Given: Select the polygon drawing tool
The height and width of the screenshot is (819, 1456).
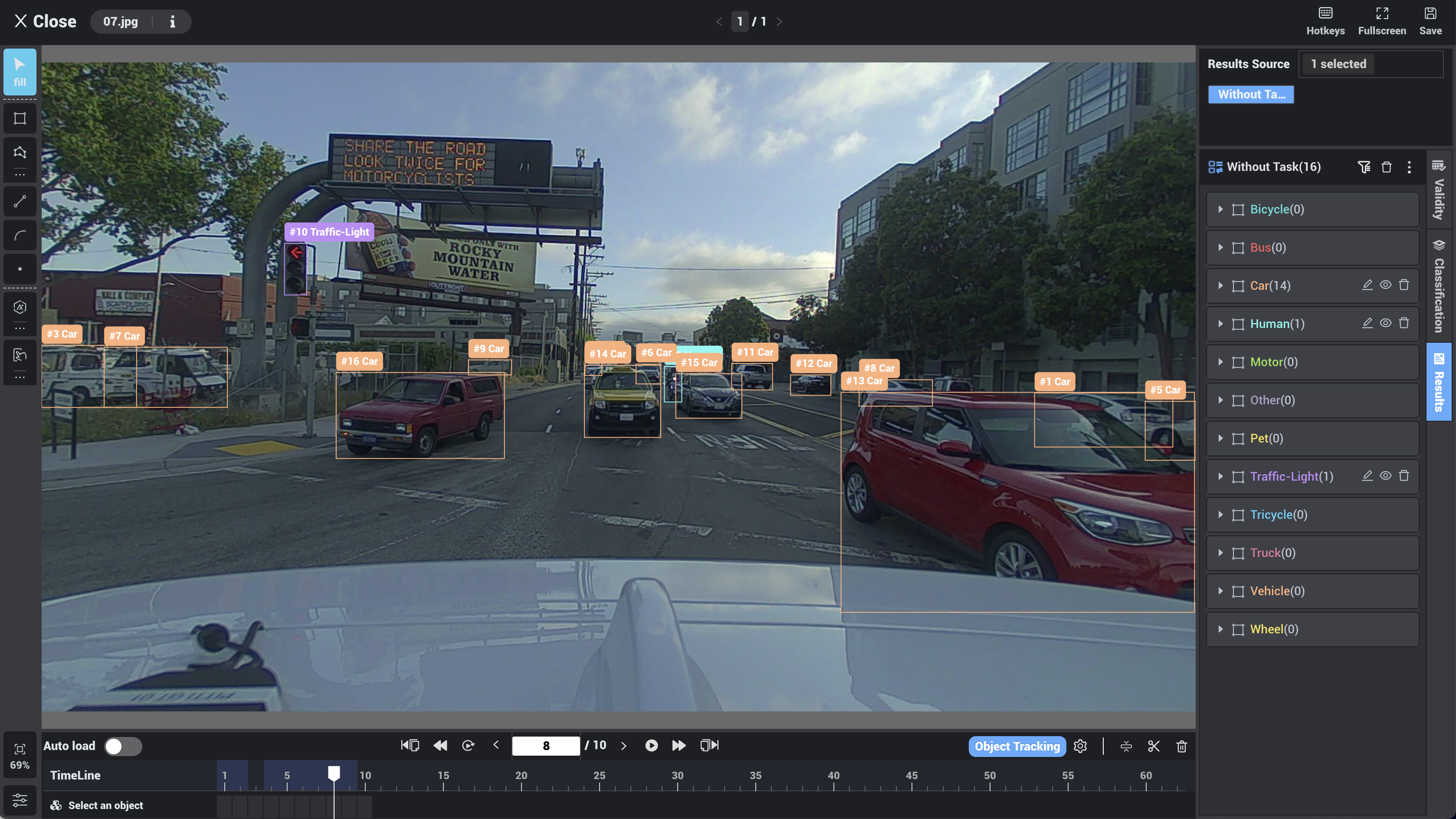Looking at the screenshot, I should [x=20, y=153].
